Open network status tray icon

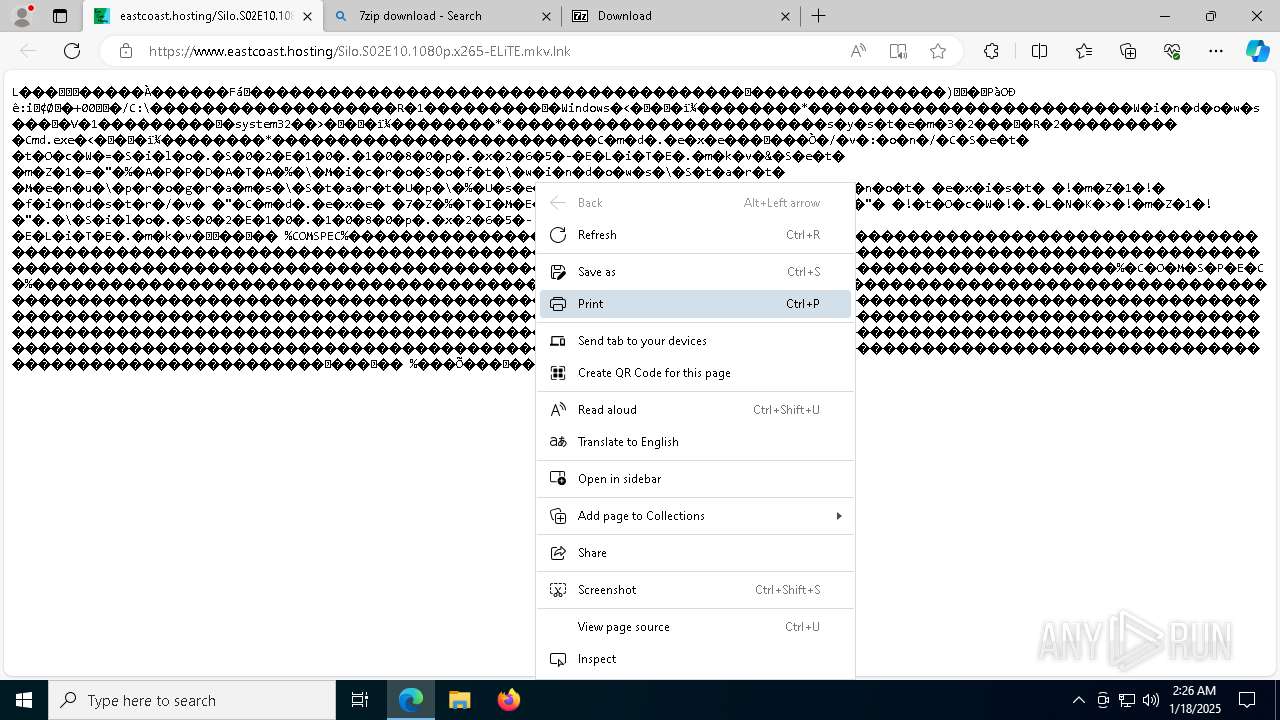[1127, 700]
